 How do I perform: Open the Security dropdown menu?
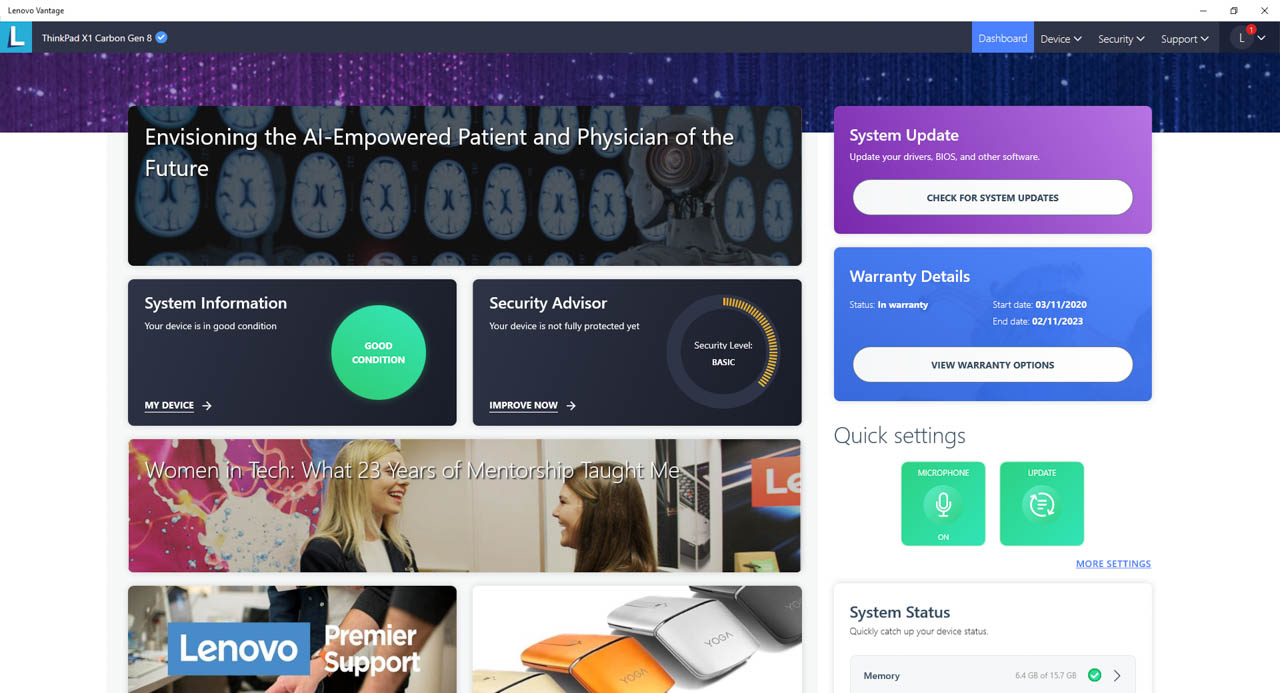[x=1121, y=39]
